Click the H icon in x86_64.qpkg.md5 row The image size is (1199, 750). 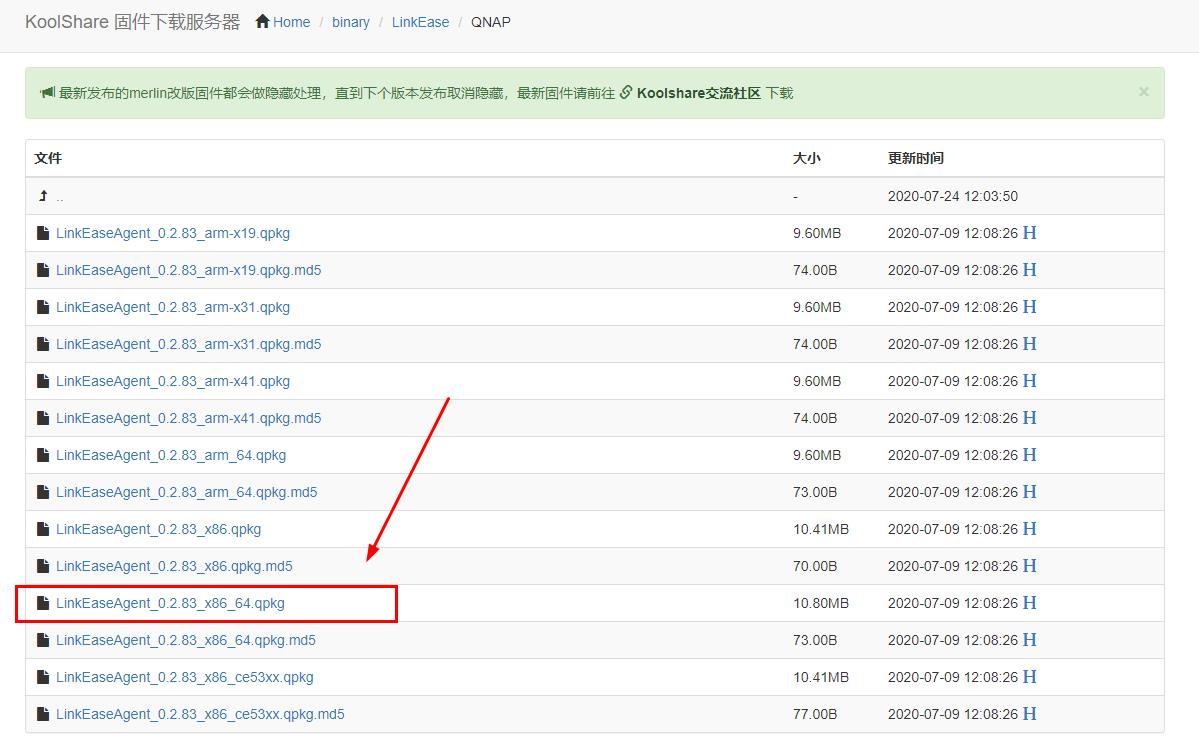(1029, 640)
